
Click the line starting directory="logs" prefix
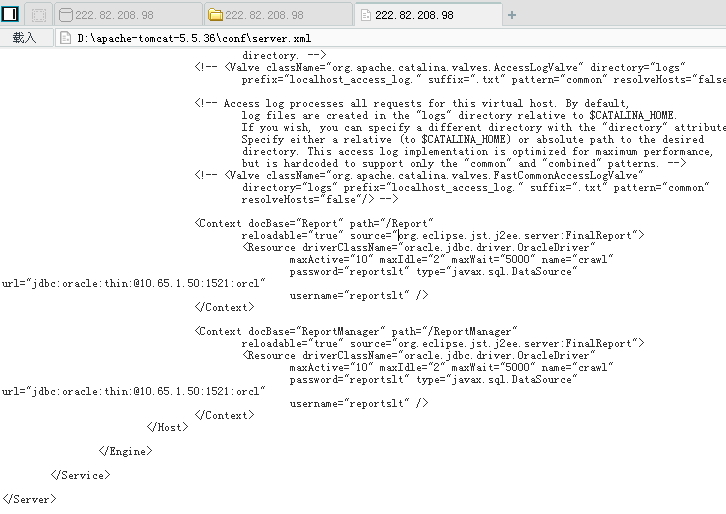click(476, 188)
